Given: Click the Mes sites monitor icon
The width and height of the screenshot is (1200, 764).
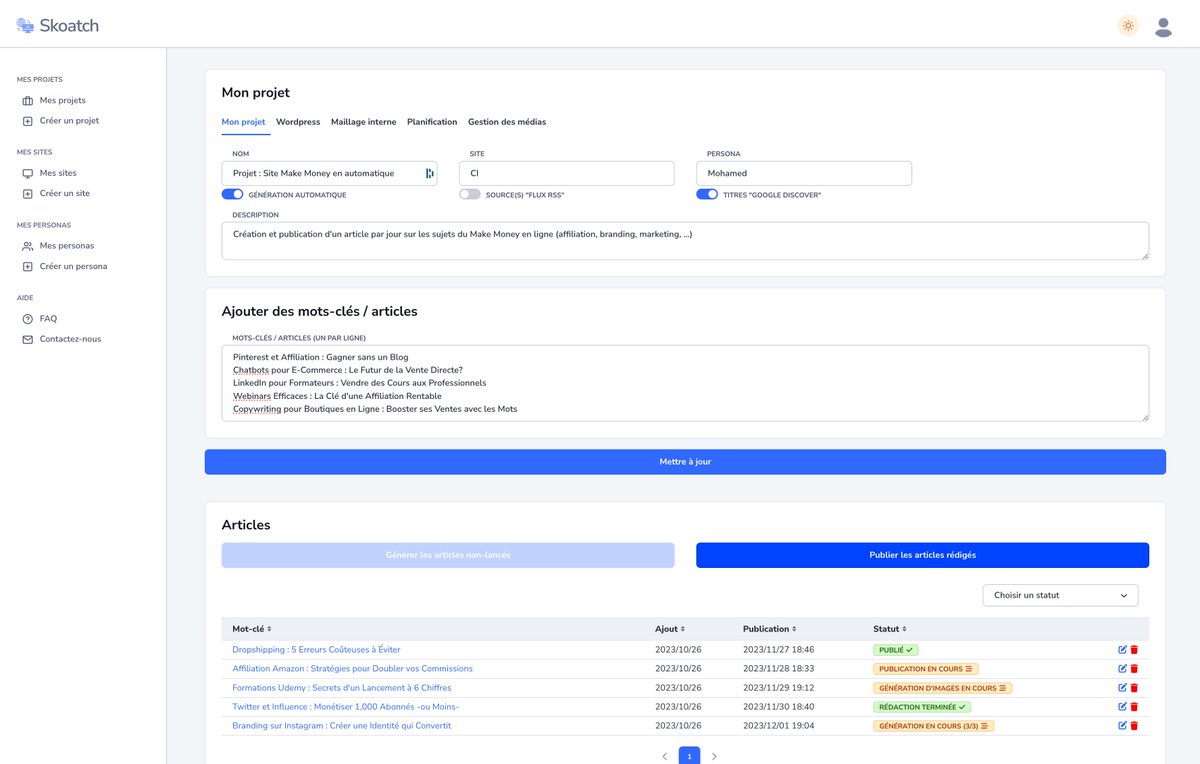Looking at the screenshot, I should pyautogui.click(x=28, y=173).
